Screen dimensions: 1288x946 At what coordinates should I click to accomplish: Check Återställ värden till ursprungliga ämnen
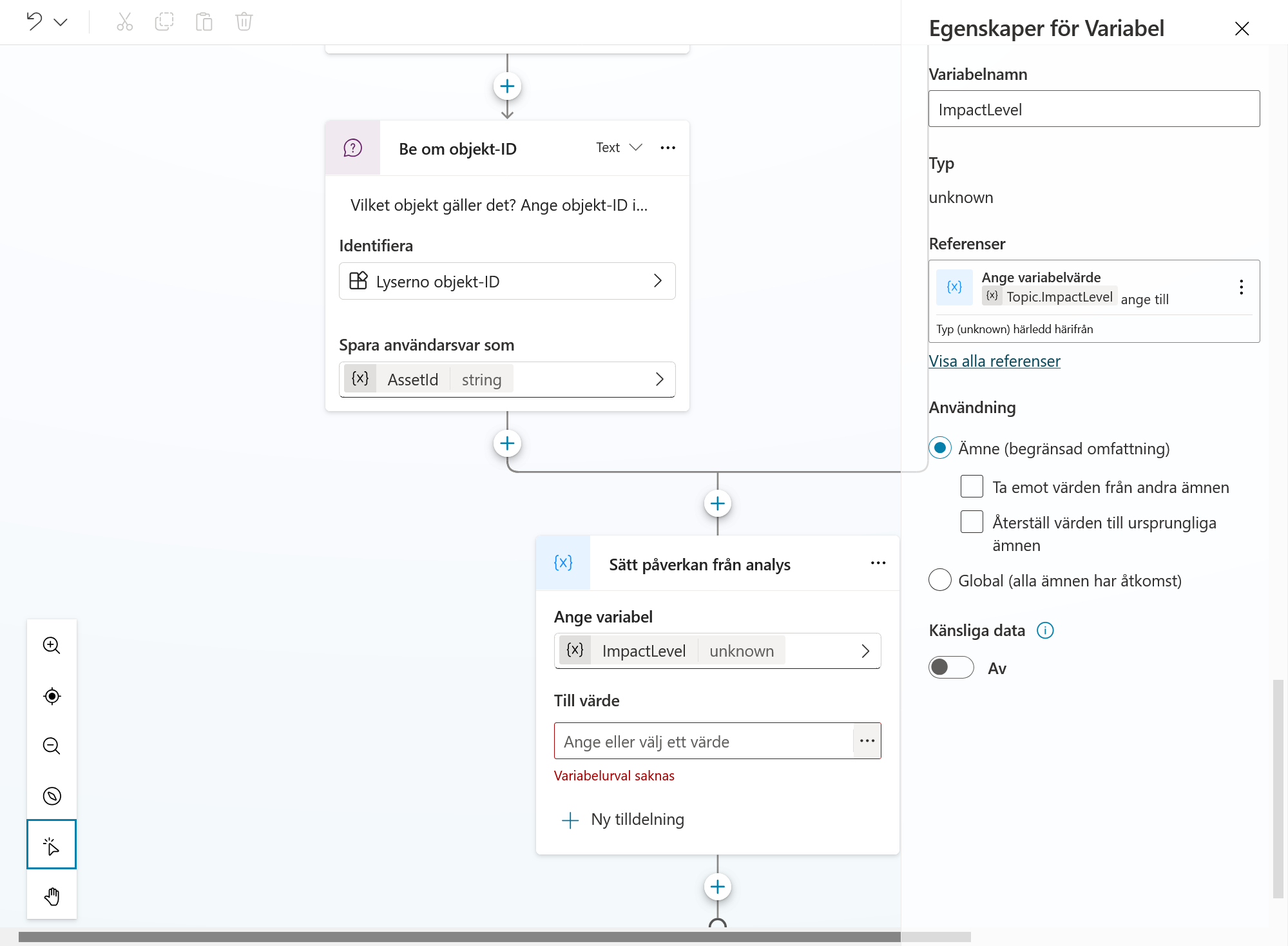coord(972,522)
